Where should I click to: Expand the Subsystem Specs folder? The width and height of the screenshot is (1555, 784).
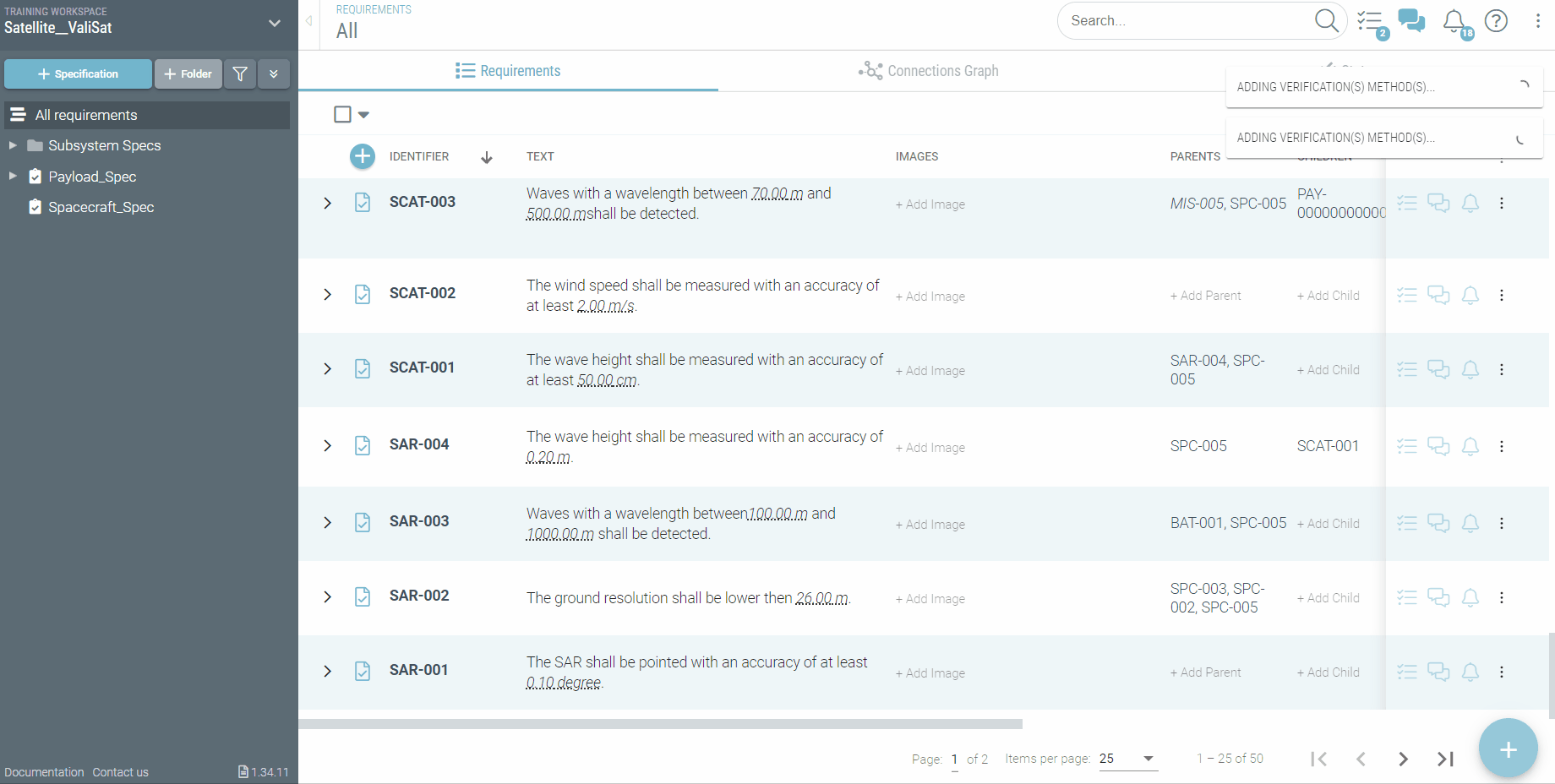pyautogui.click(x=13, y=145)
